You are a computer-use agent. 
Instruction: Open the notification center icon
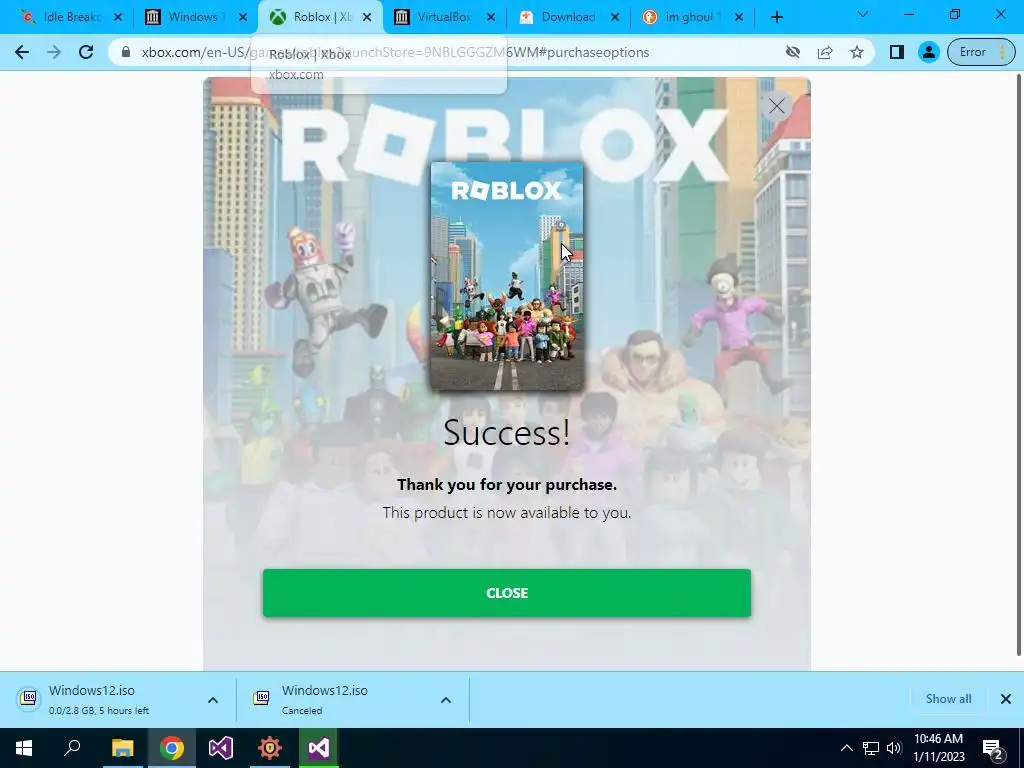tap(993, 748)
